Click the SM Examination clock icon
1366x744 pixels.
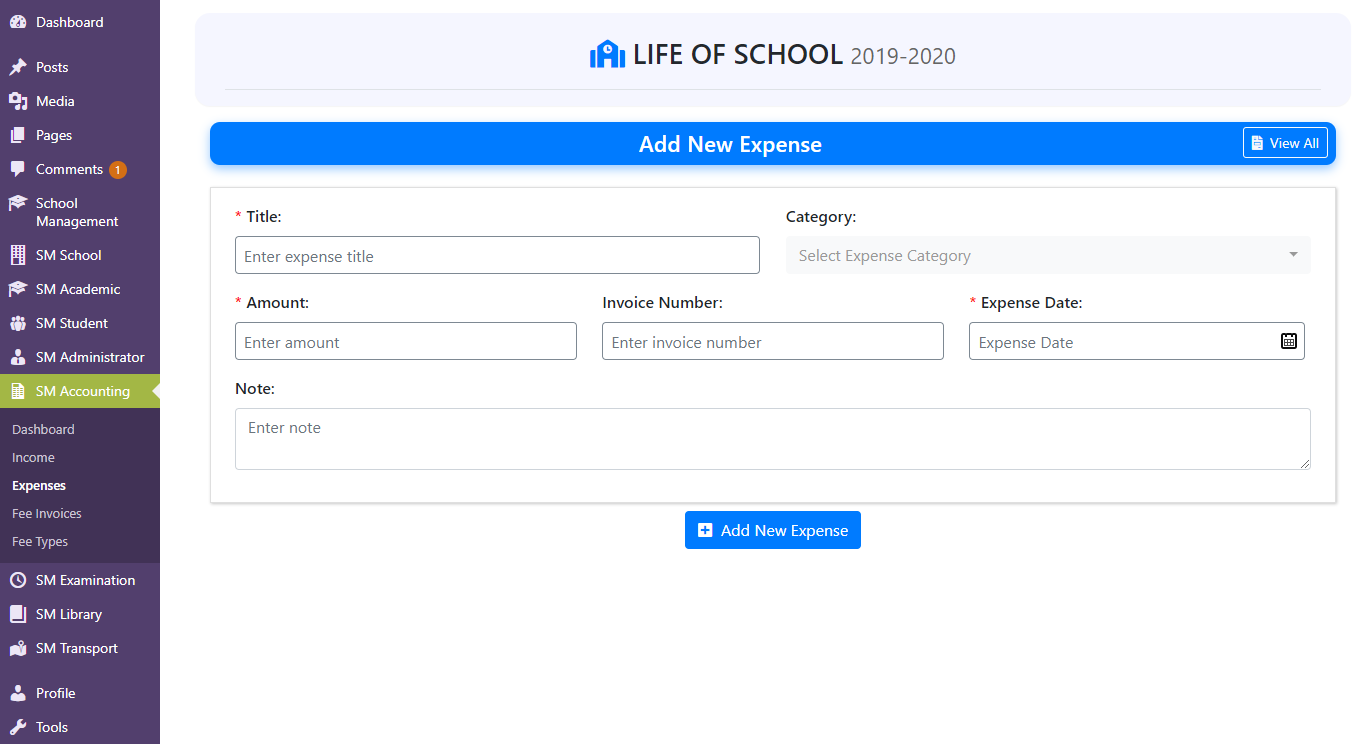tap(18, 580)
